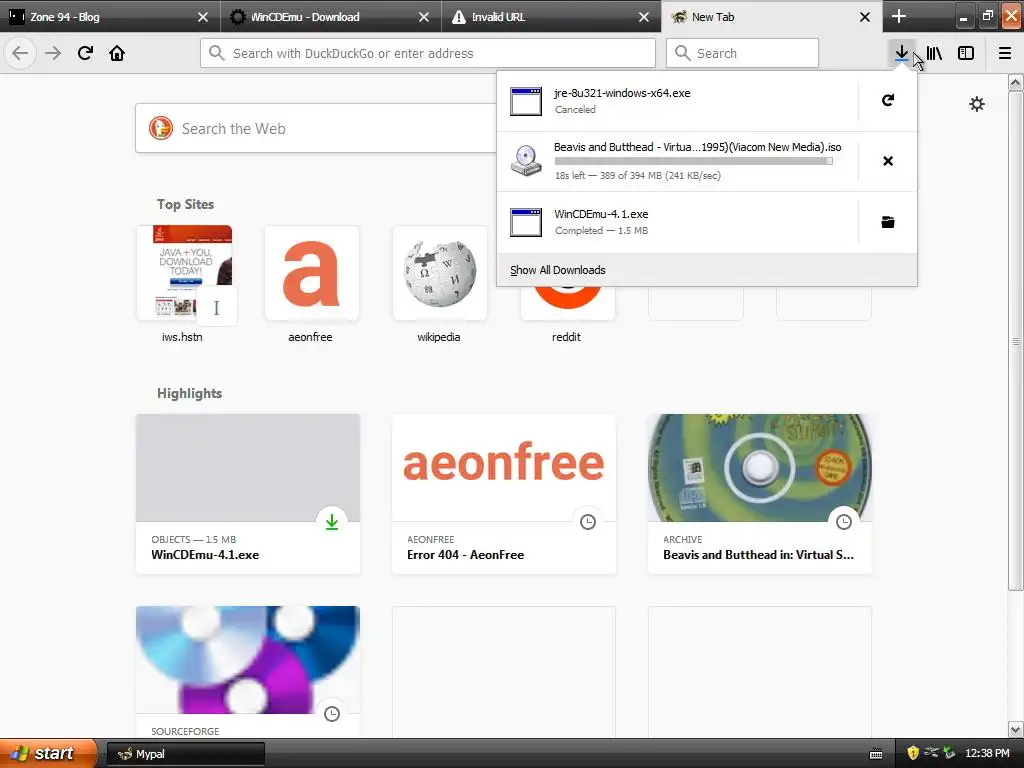Screen dimensions: 1024x768
Task: Open the Error 404 - AeonFree highlight card
Action: tap(504, 494)
